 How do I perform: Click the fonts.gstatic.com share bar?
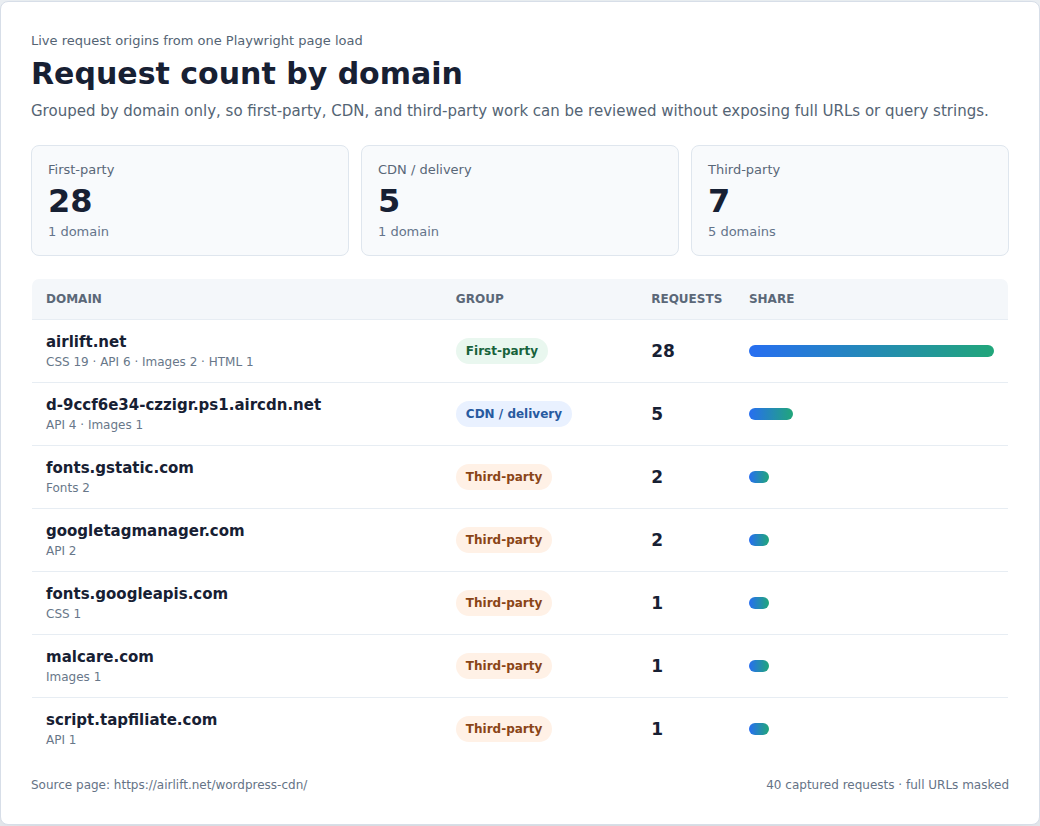(759, 477)
